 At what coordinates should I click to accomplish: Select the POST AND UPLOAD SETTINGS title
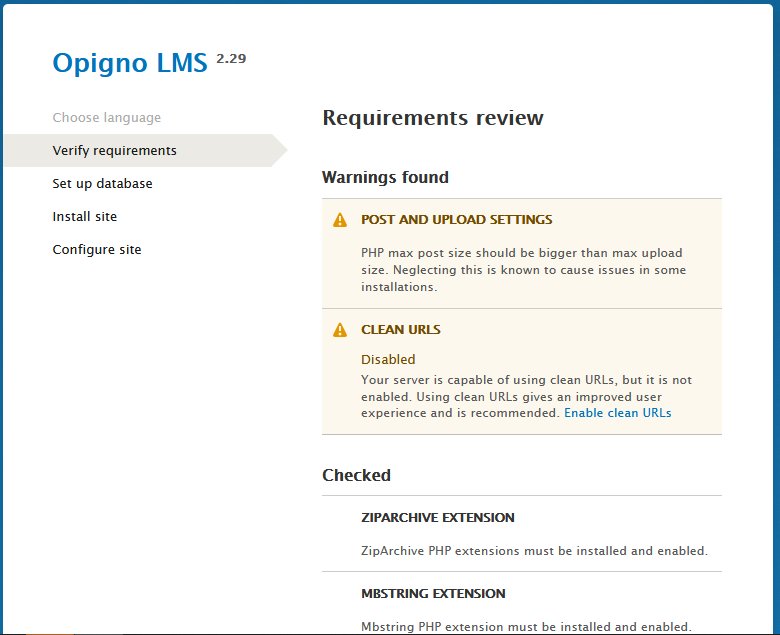coord(456,220)
